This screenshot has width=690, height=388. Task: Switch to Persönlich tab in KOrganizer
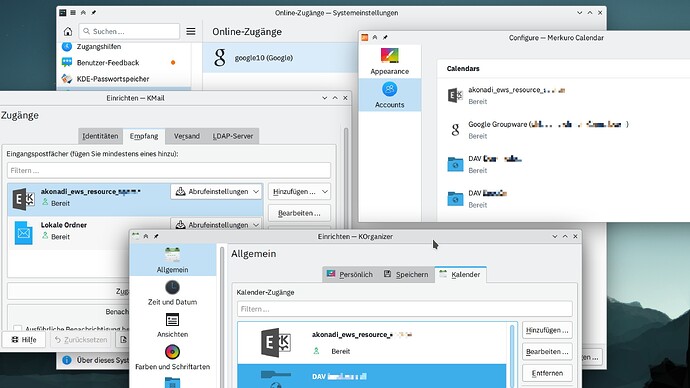pyautogui.click(x=350, y=274)
